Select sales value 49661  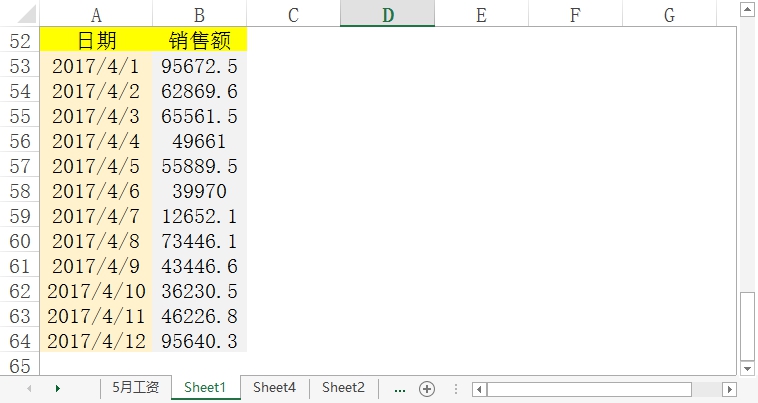pyautogui.click(x=199, y=141)
